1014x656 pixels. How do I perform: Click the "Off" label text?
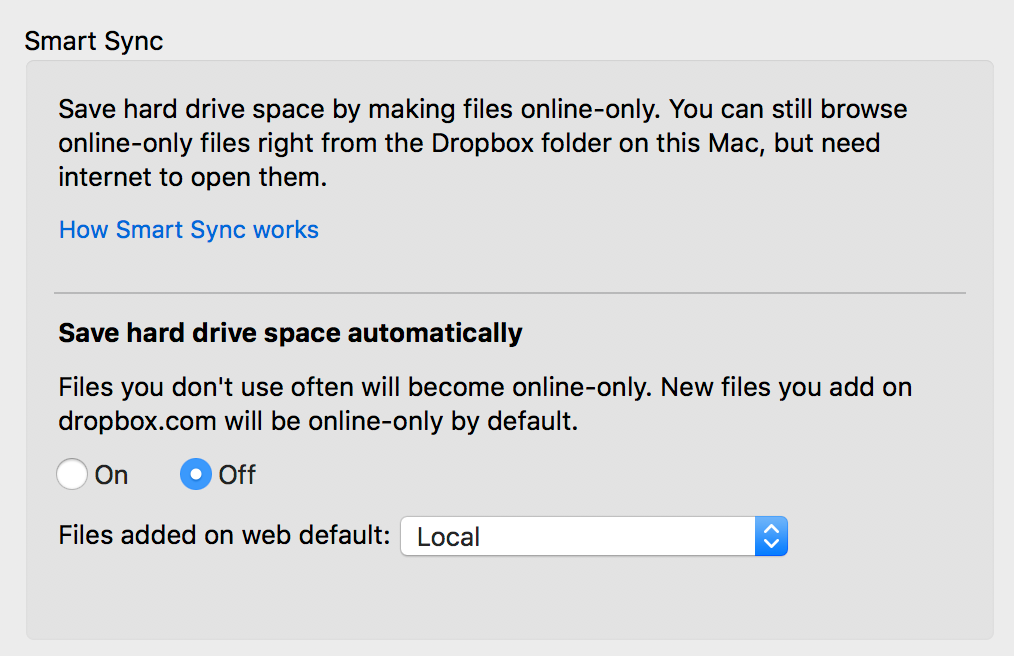tap(237, 475)
